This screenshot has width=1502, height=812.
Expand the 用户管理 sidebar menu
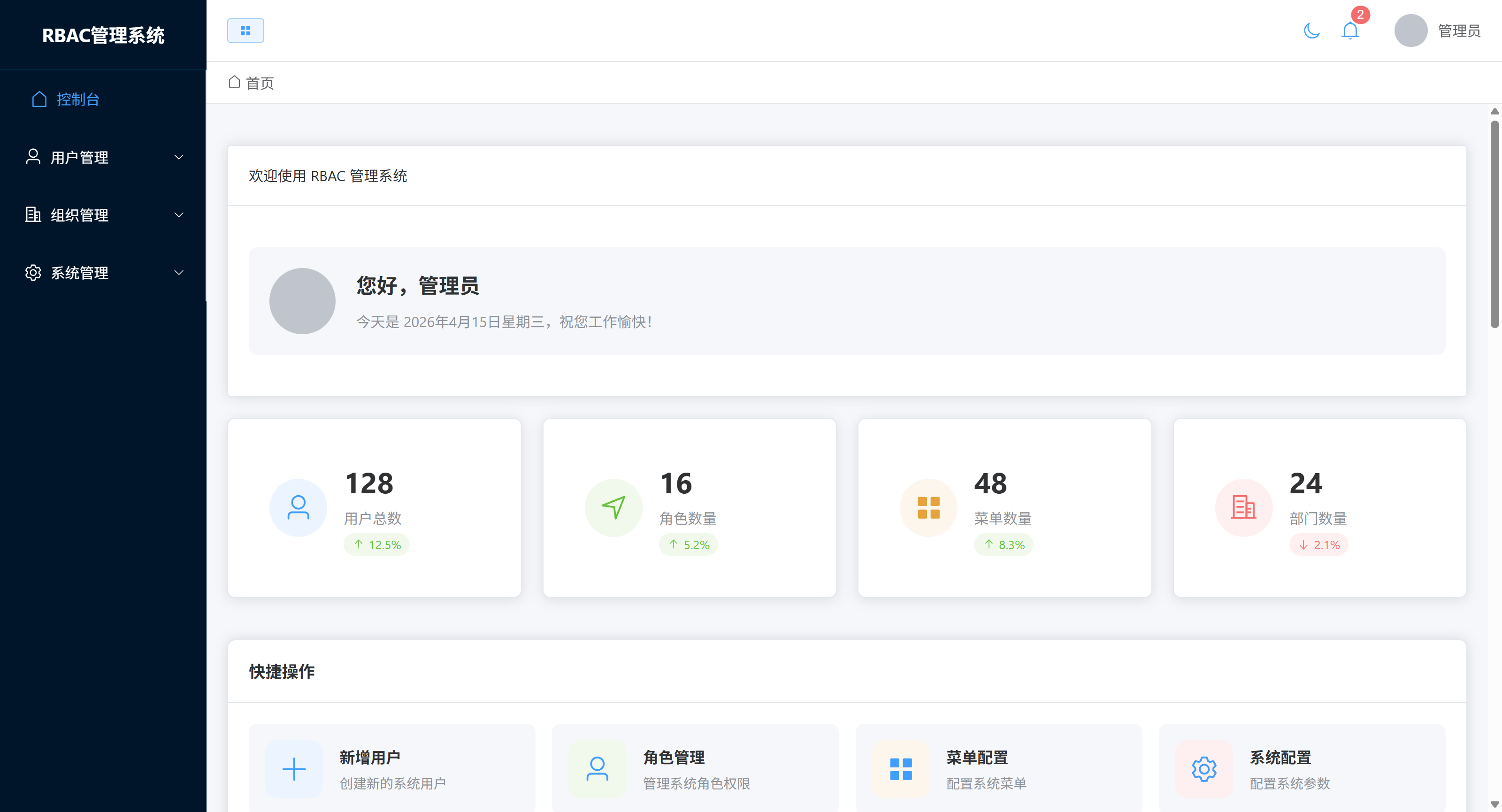coord(80,157)
